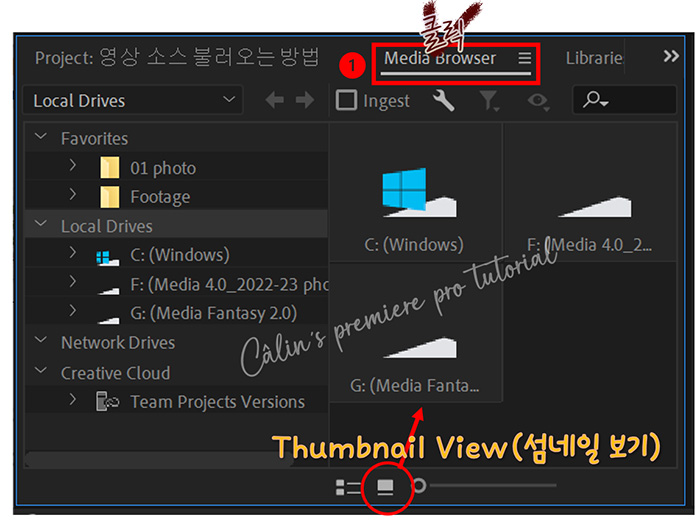This screenshot has width=700, height=521.
Task: Select the Footage folder icon
Action: 109,197
